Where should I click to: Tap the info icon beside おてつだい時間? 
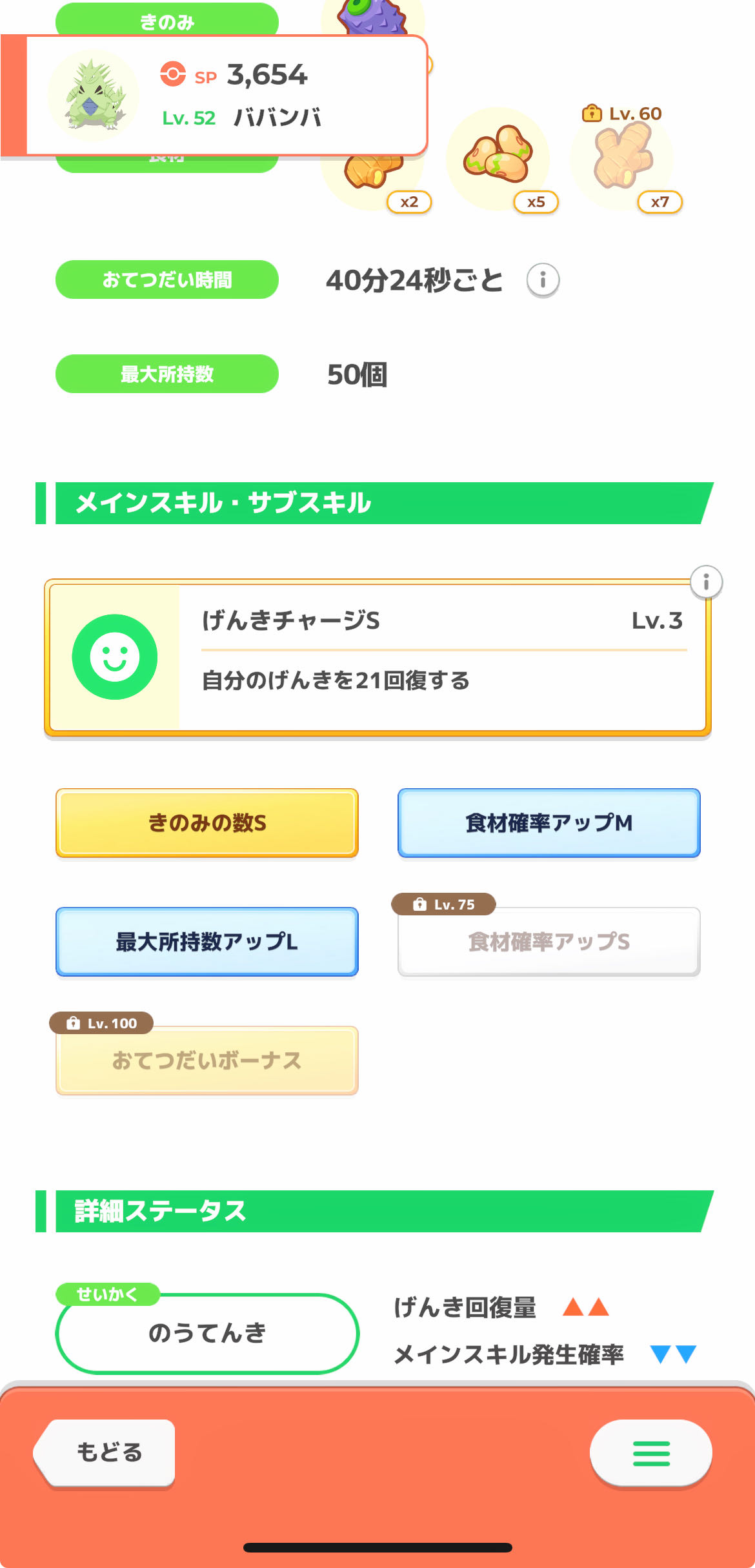543,280
